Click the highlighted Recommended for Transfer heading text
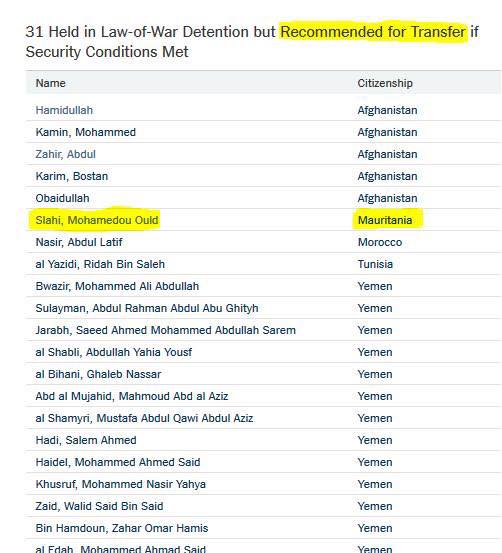 [373, 32]
